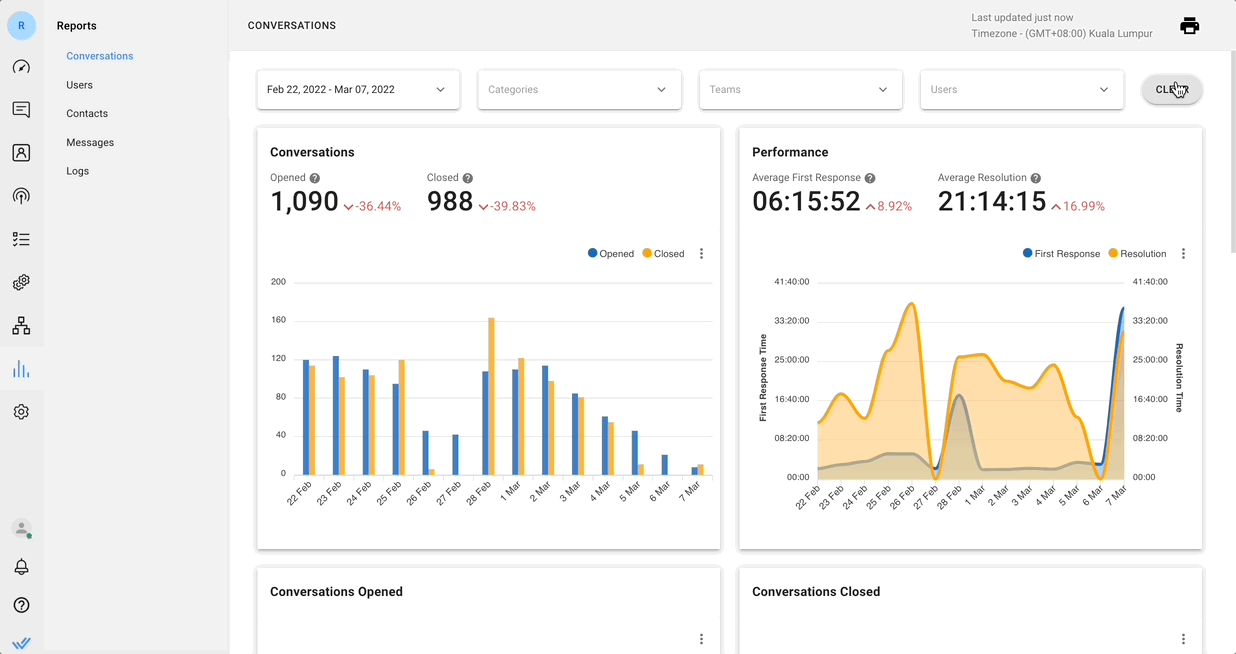This screenshot has height=654, width=1236.
Task: Toggle the Closed series in Conversations legend
Action: [663, 253]
